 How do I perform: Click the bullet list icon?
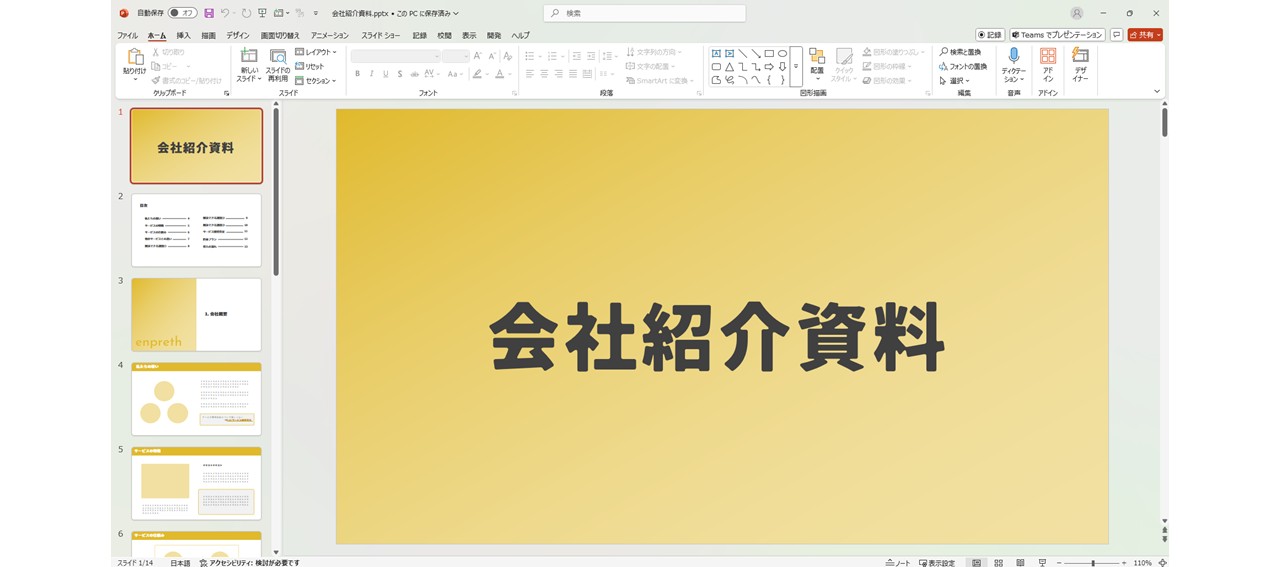[x=529, y=56]
